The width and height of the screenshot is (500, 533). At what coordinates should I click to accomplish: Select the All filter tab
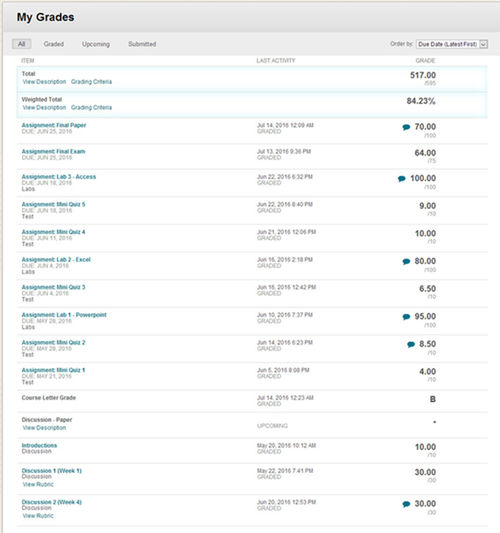[x=22, y=44]
